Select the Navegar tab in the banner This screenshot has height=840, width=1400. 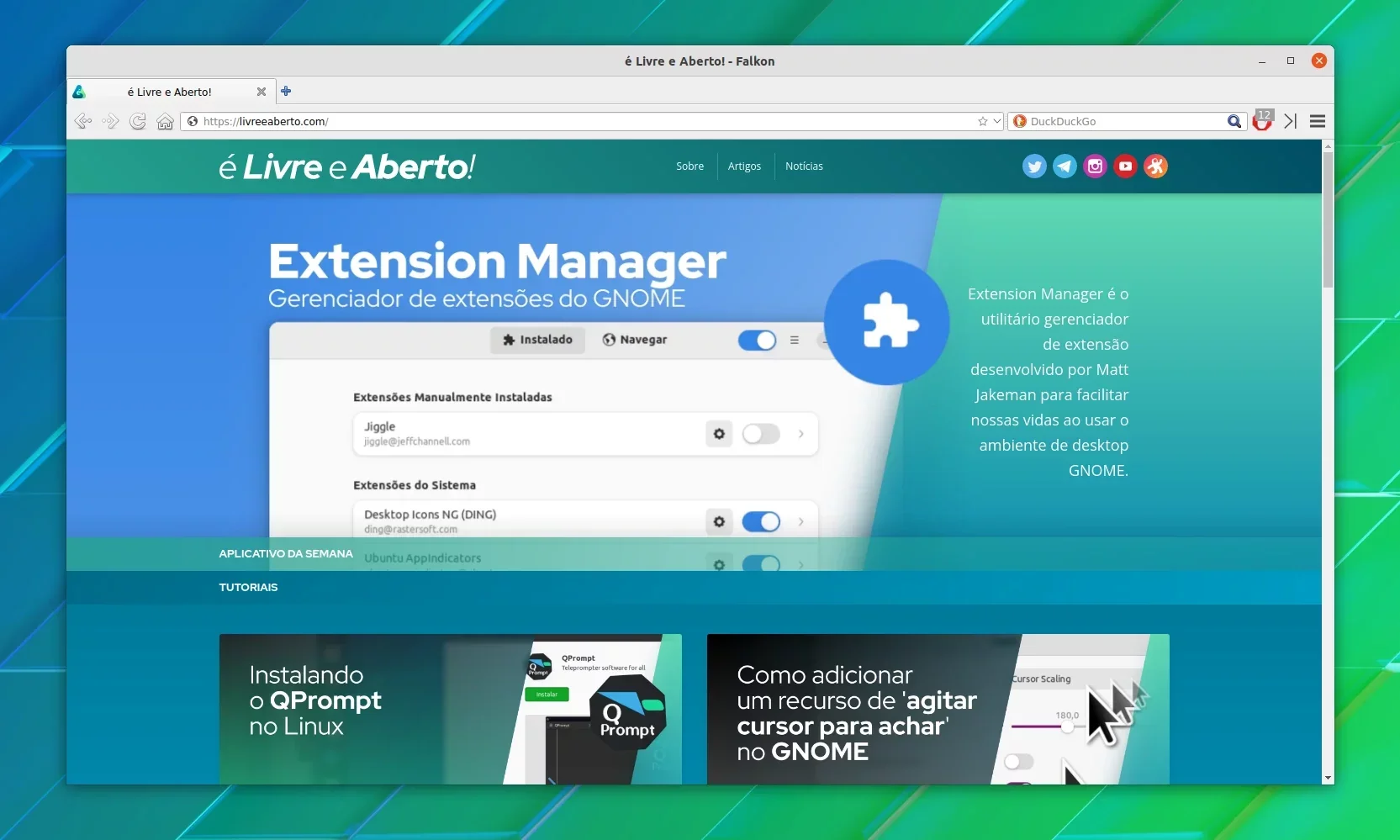[635, 340]
